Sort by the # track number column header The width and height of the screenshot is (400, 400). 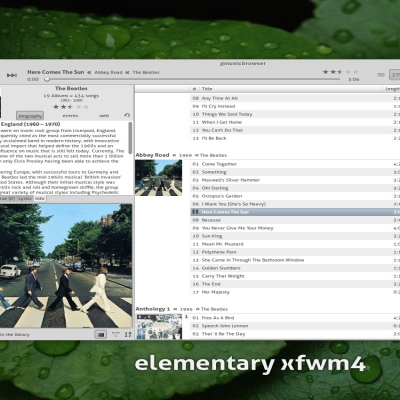pyautogui.click(x=195, y=89)
